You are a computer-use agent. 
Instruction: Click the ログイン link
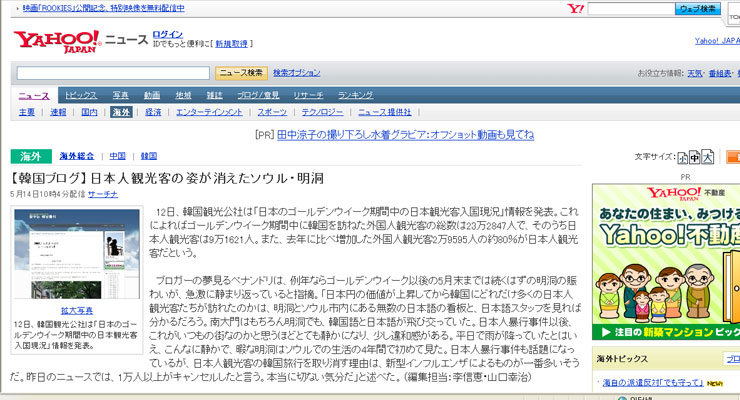click(168, 34)
